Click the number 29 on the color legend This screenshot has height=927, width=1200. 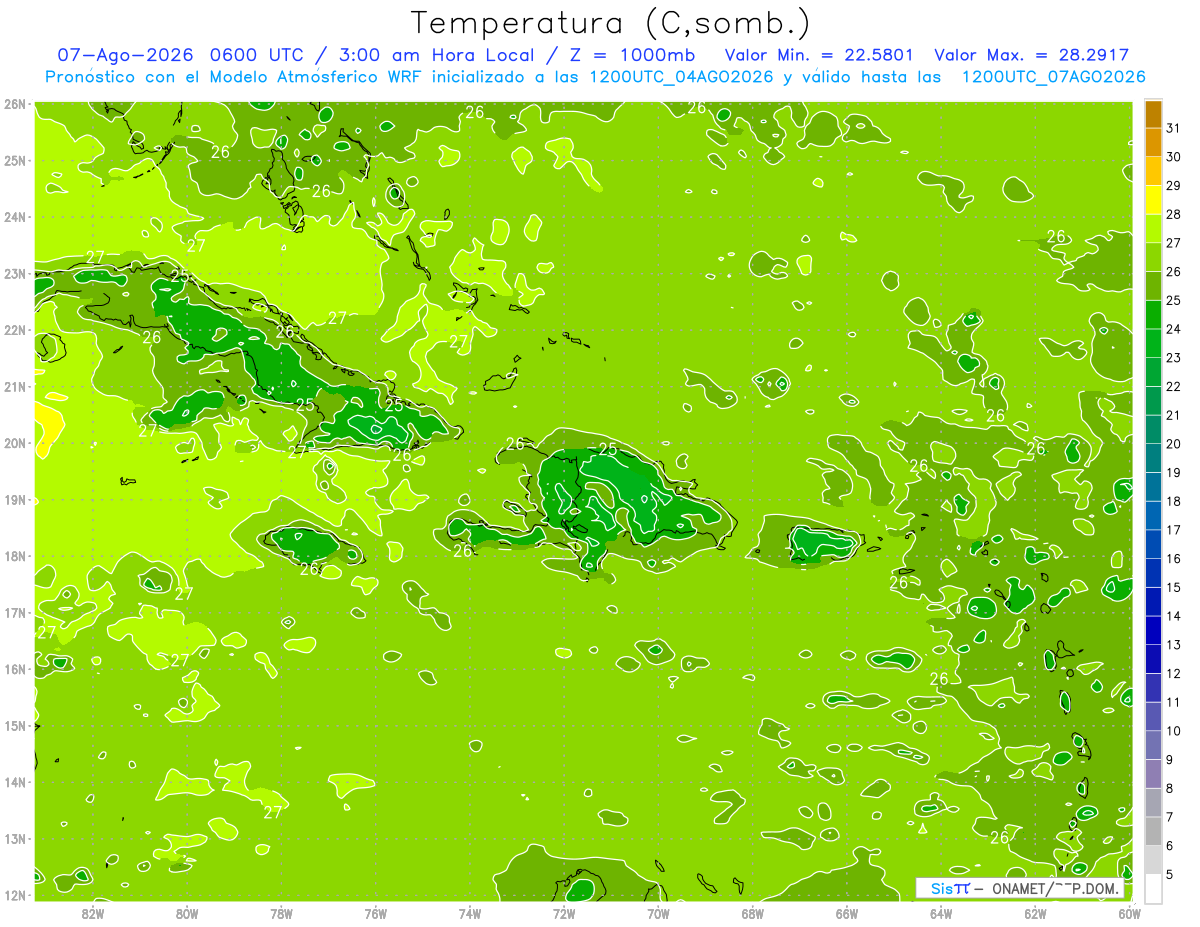click(x=1173, y=186)
